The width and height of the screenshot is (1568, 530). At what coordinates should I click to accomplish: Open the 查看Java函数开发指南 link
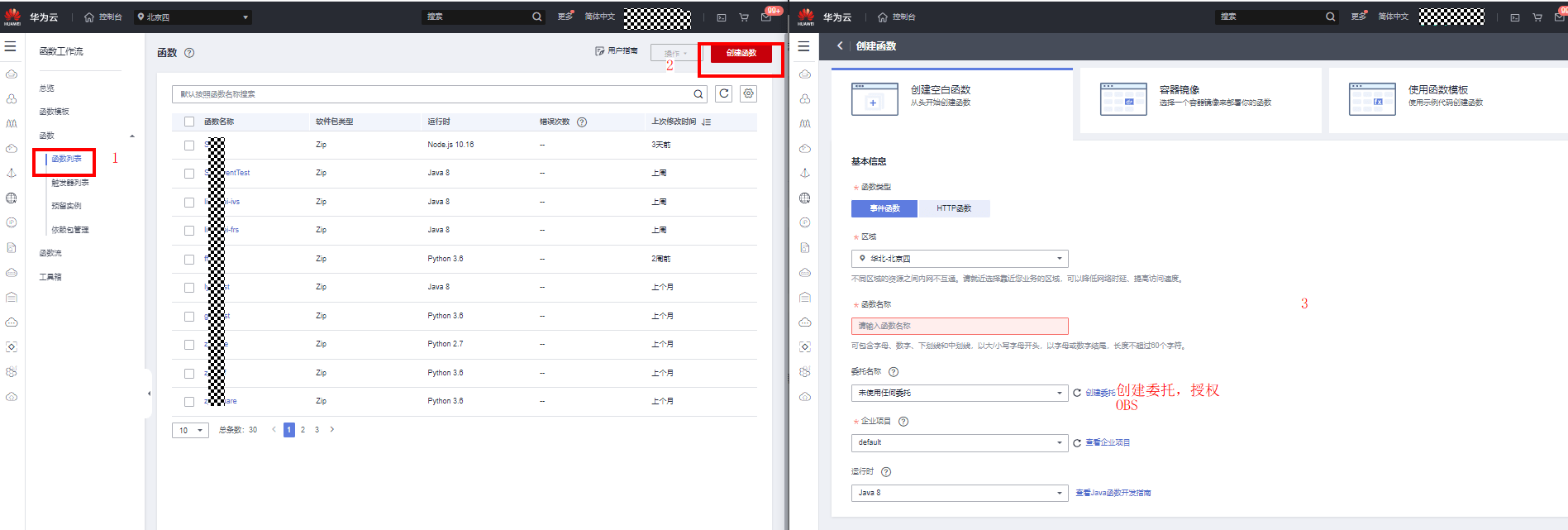click(x=1113, y=493)
